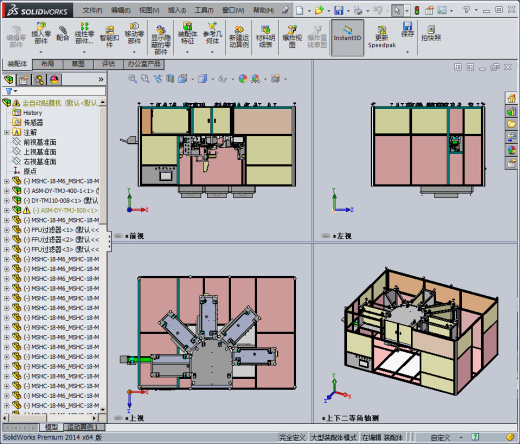Select the 传感器 (Sensors) tree item

tap(33, 123)
